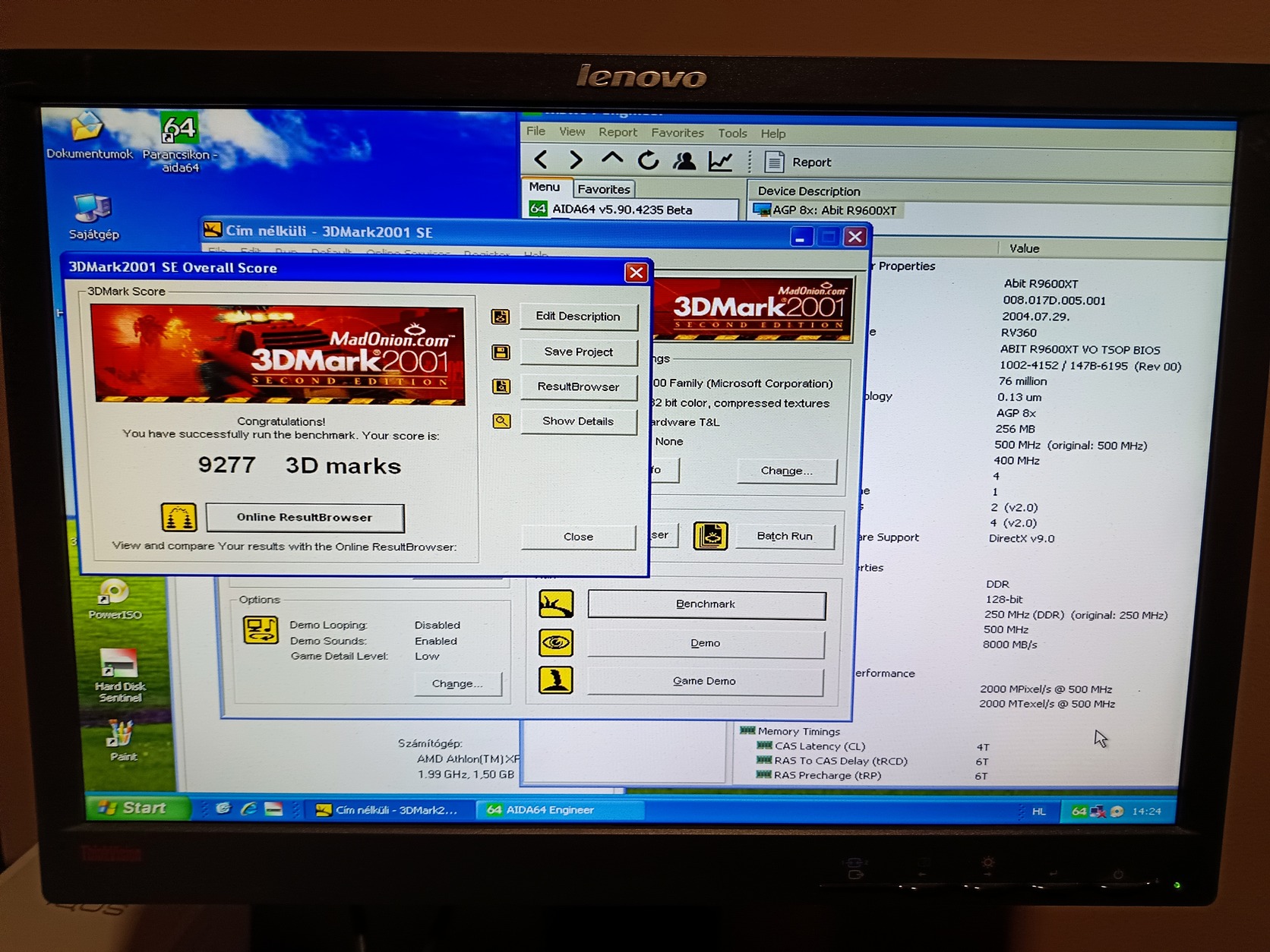Click the Value column header
Image resolution: width=1270 pixels, height=952 pixels.
1024,248
